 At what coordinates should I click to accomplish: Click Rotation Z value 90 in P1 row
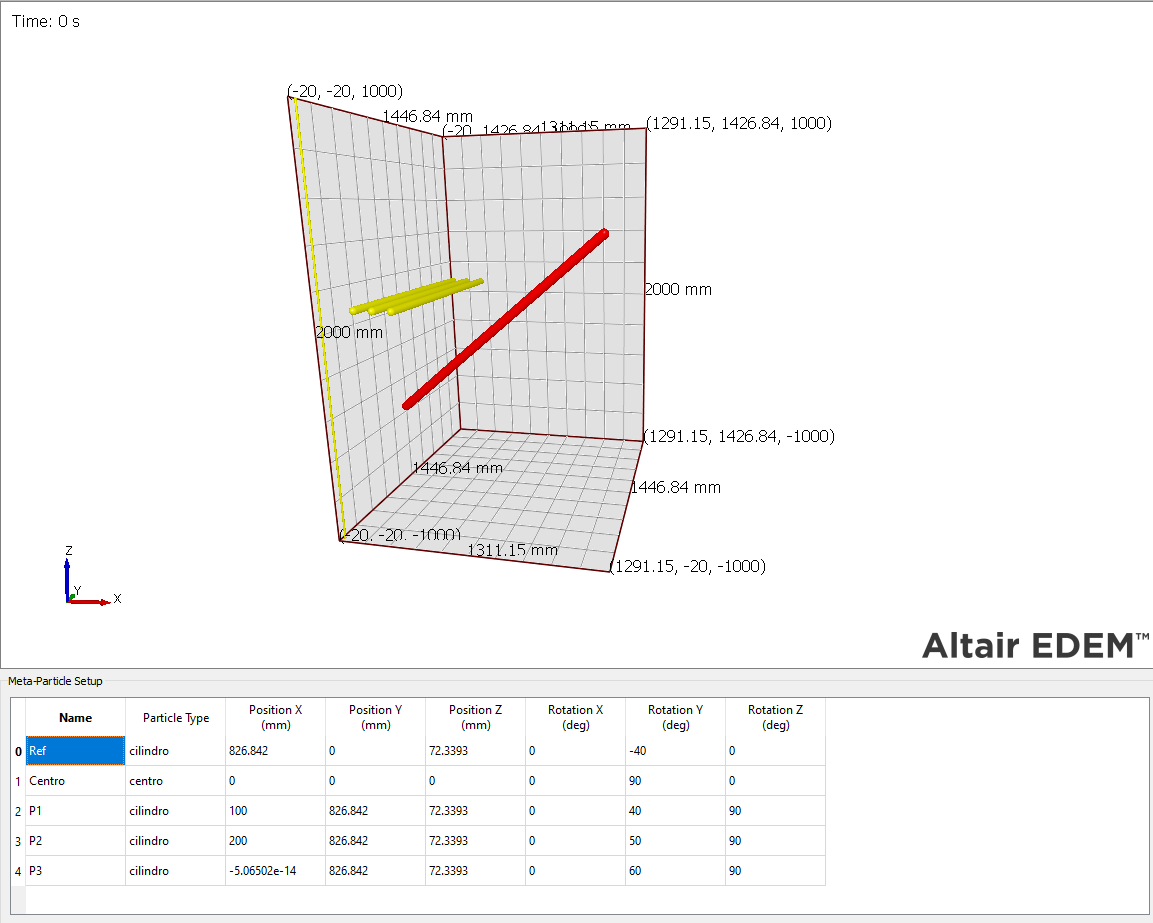click(776, 811)
